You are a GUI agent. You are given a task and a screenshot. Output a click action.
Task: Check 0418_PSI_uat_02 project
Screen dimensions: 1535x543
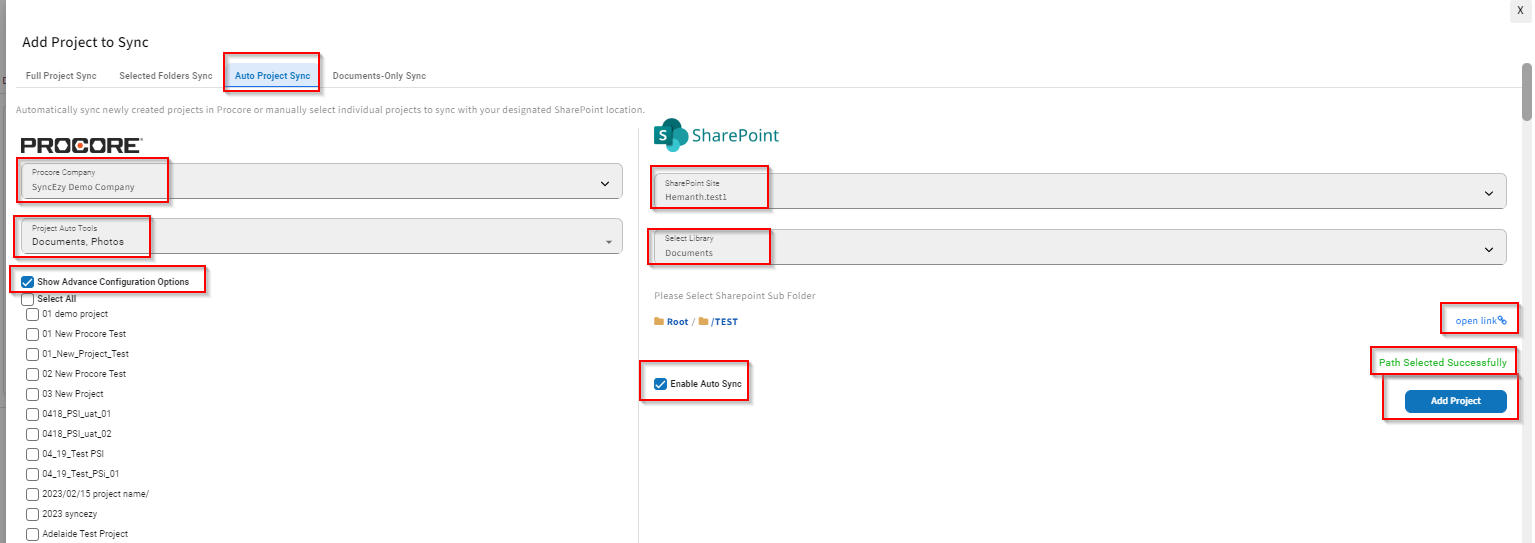click(33, 434)
